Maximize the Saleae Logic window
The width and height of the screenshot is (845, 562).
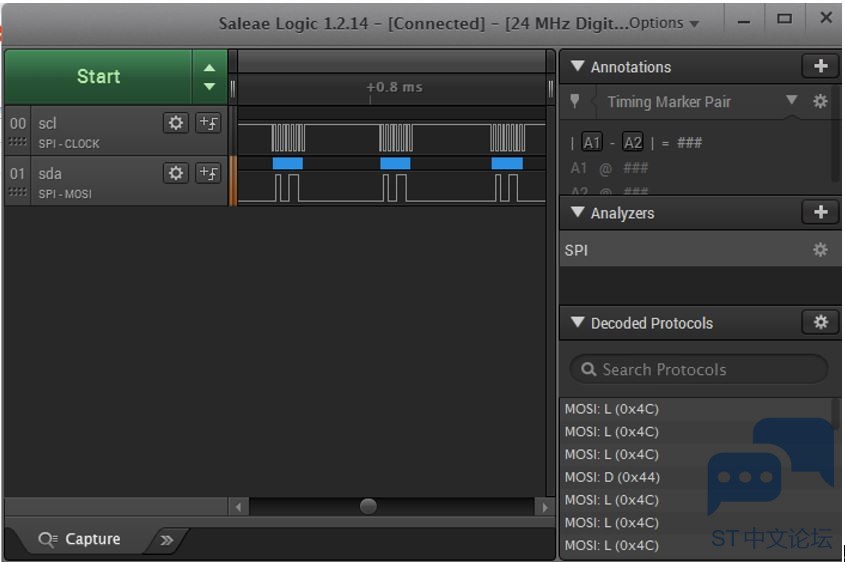784,19
